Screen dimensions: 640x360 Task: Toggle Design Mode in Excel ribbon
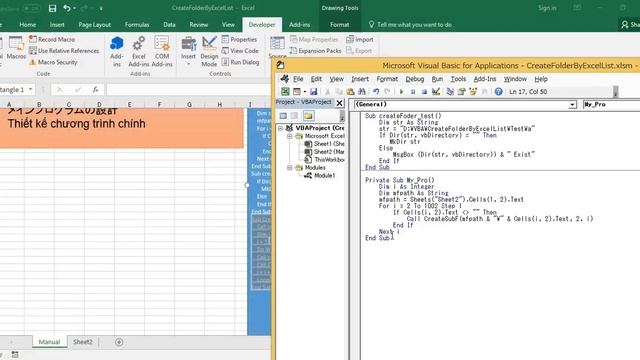pyautogui.click(x=209, y=51)
